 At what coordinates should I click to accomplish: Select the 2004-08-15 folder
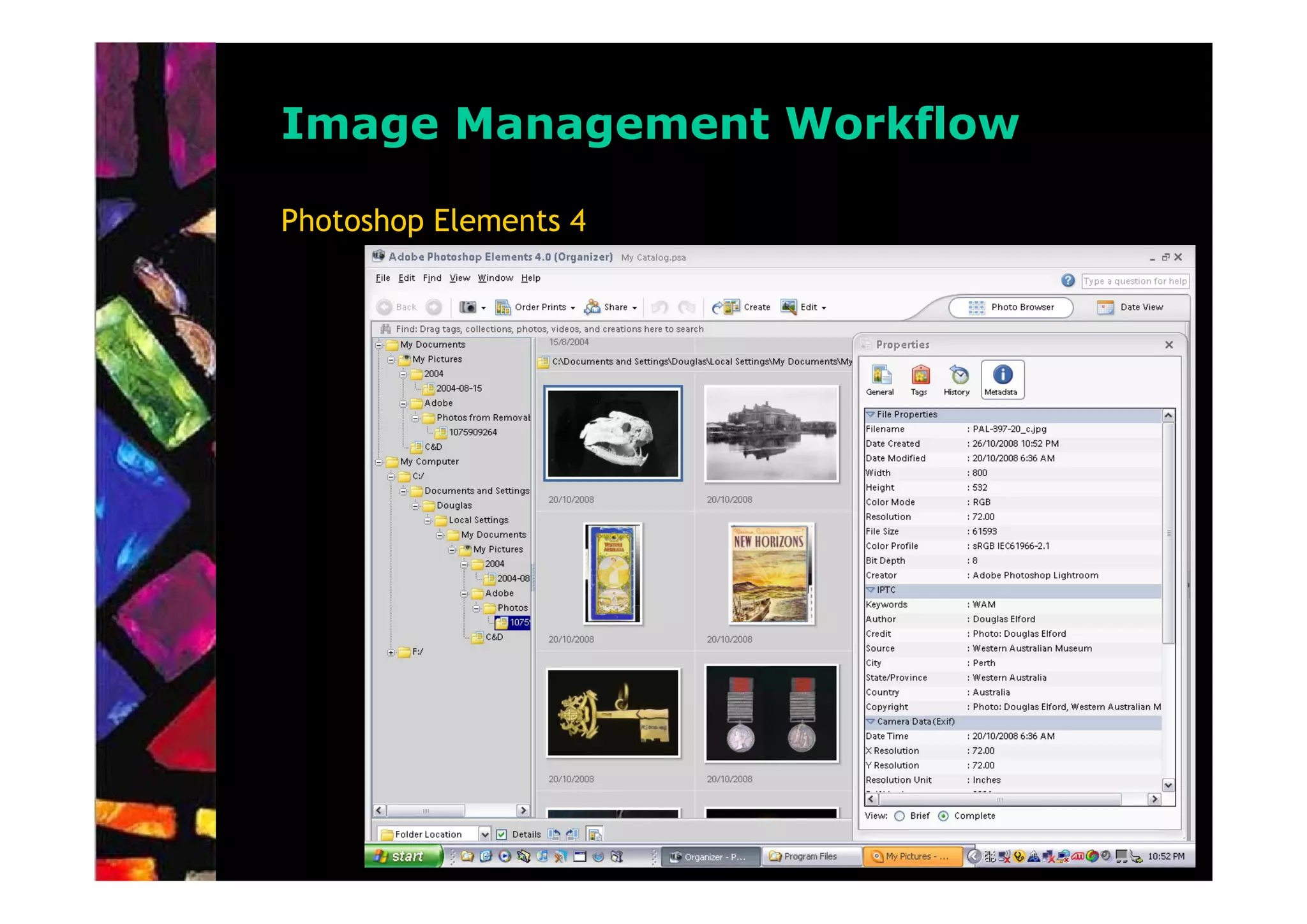tap(452, 389)
